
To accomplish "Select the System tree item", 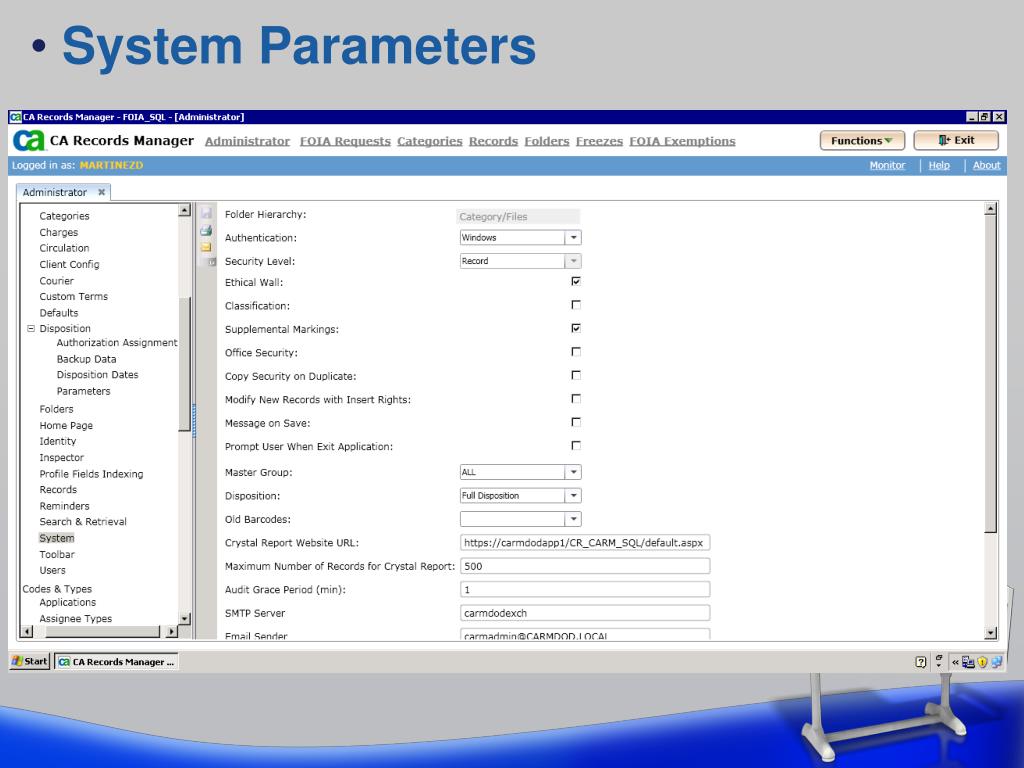I will (57, 538).
